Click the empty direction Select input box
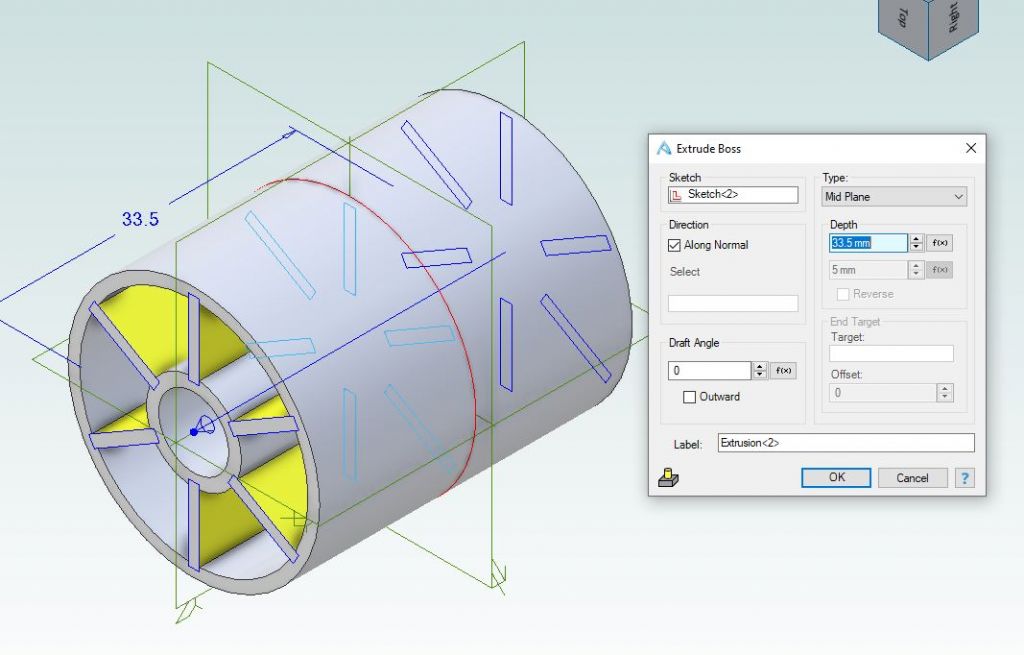Viewport: 1024px width, 655px height. pyautogui.click(x=733, y=304)
